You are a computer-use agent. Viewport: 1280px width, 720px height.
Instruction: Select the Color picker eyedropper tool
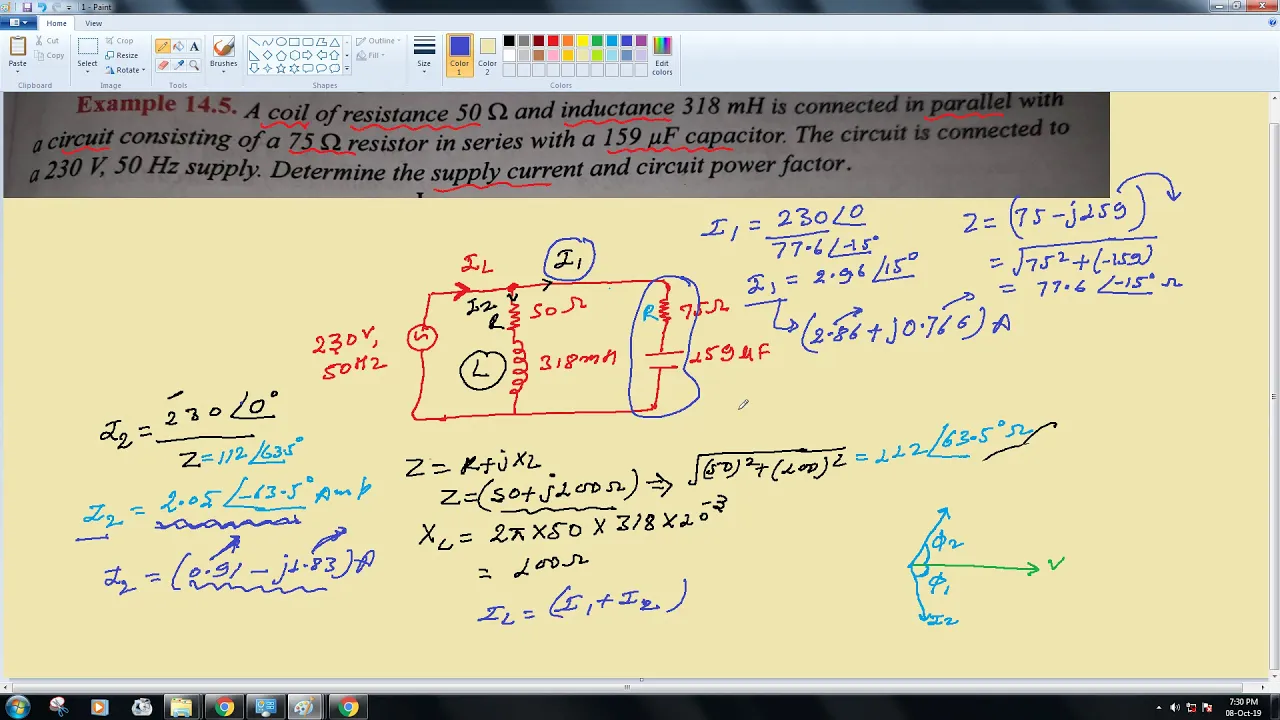(x=178, y=65)
